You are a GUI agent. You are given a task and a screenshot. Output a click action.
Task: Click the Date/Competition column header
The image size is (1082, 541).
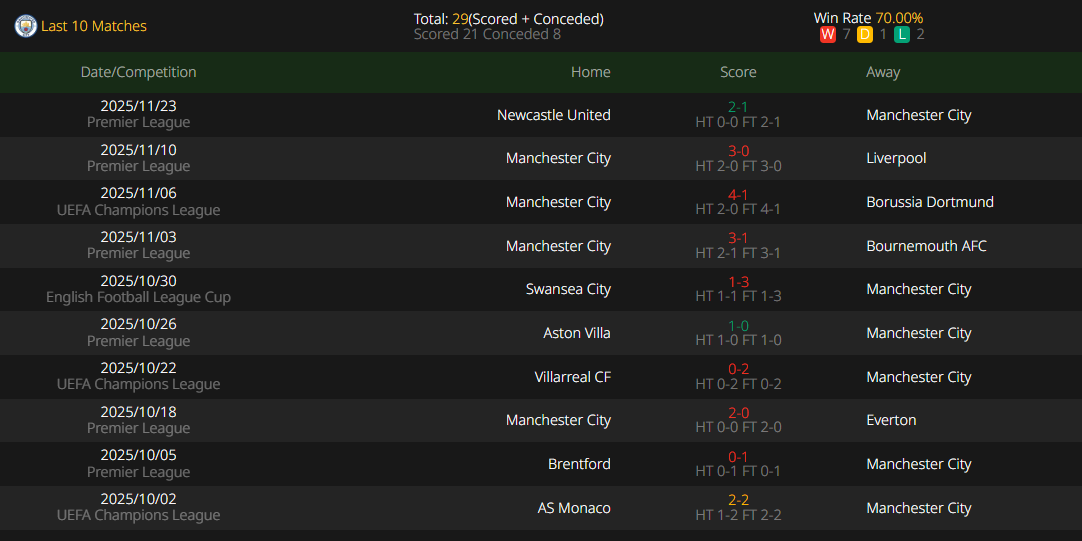tap(138, 72)
